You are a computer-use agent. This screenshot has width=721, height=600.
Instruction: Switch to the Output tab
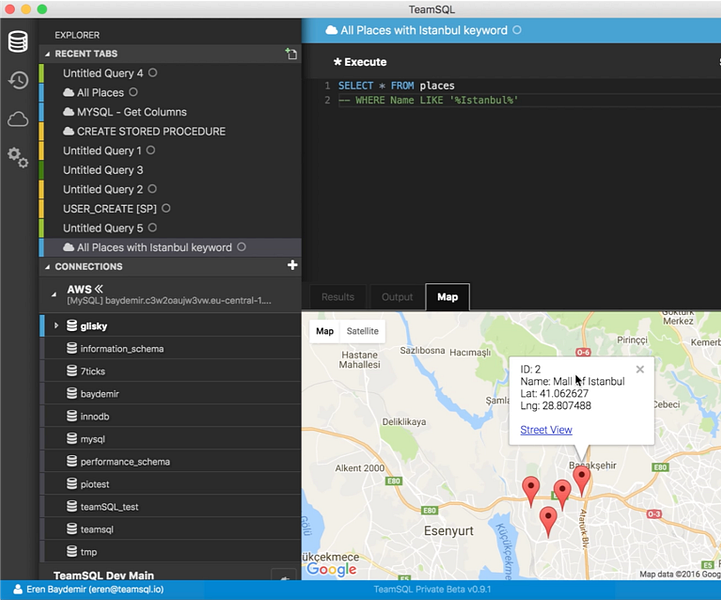pyautogui.click(x=397, y=297)
